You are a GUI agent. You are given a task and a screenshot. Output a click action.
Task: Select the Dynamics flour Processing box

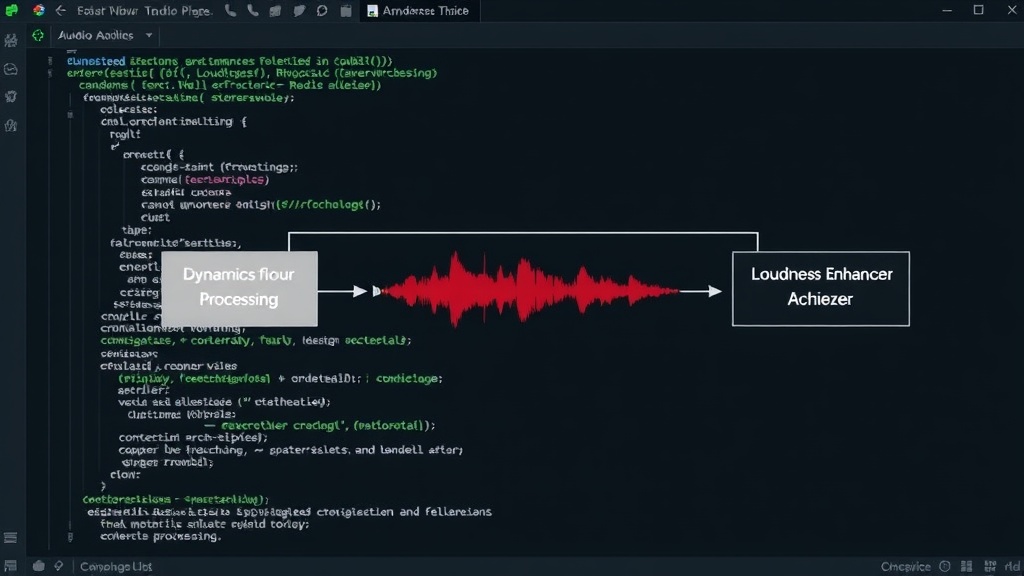239,289
